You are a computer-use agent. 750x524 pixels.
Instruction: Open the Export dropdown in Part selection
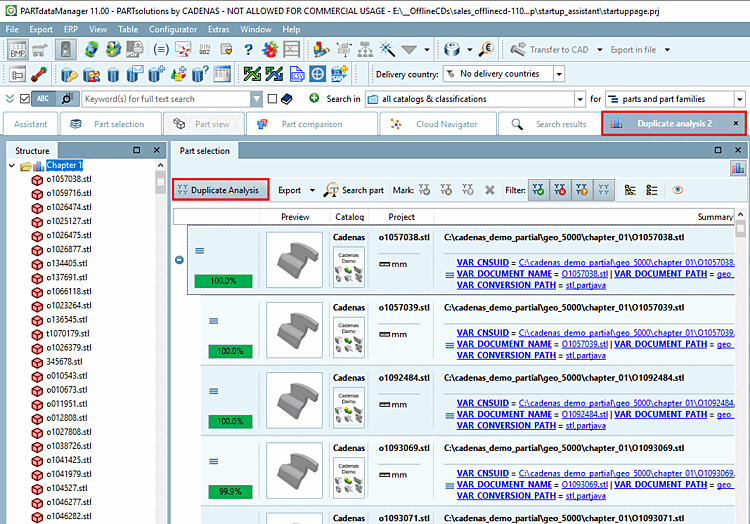click(x=295, y=190)
